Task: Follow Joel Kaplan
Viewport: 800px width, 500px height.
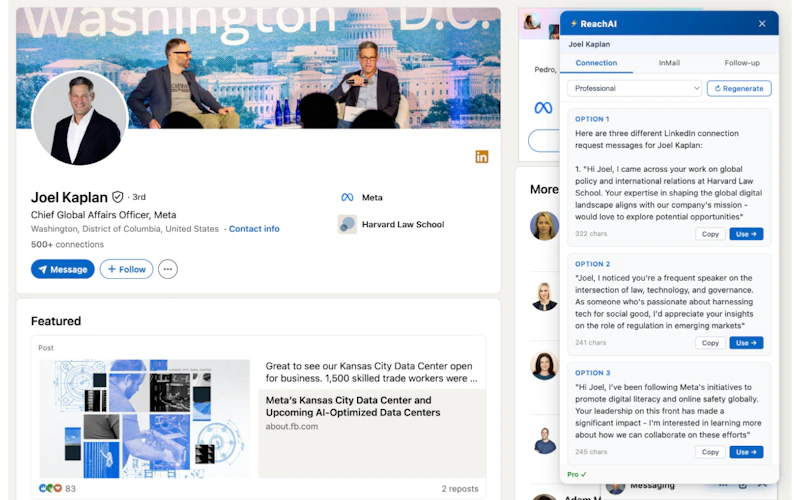Action: pyautogui.click(x=126, y=269)
